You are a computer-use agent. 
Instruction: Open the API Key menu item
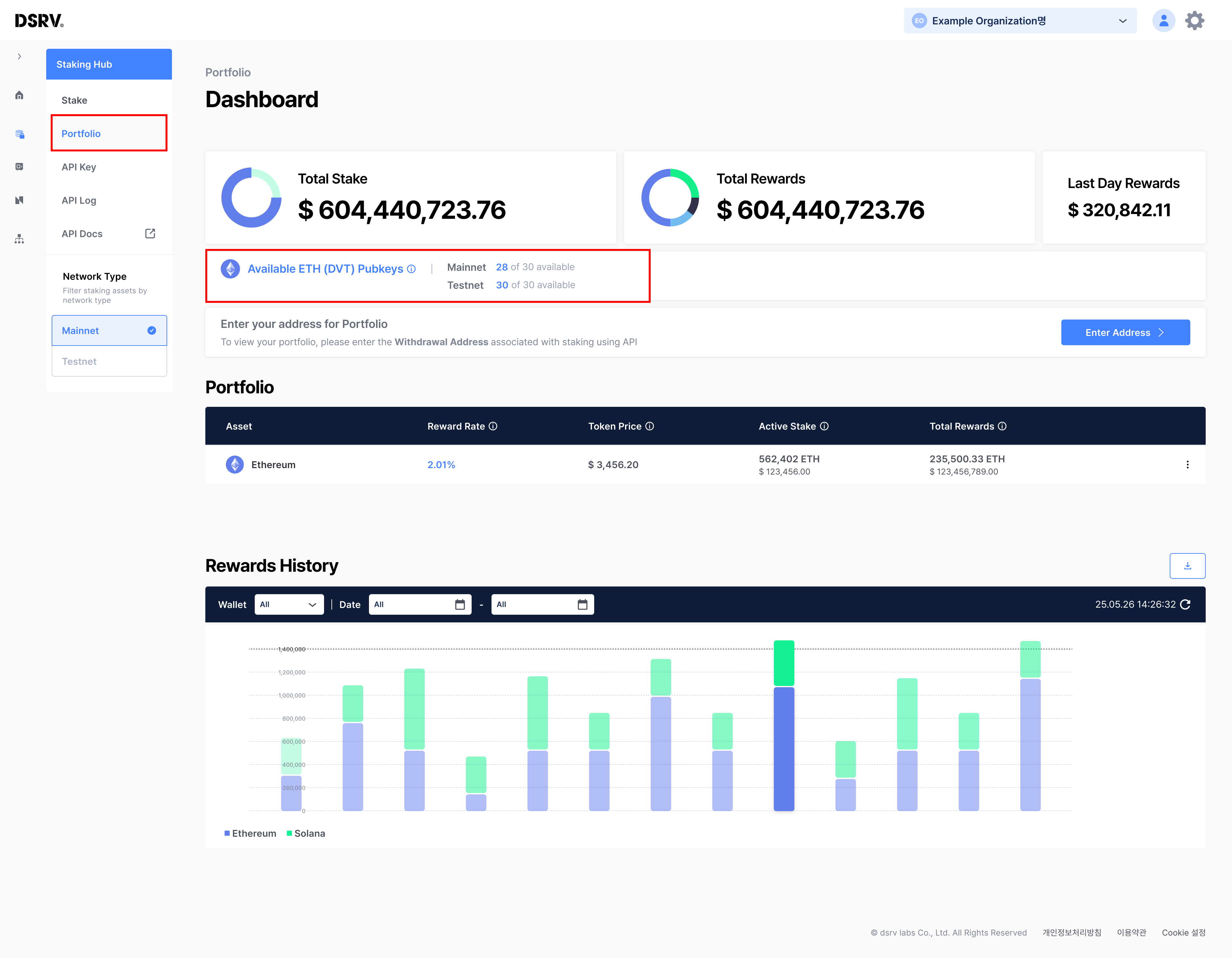point(79,167)
